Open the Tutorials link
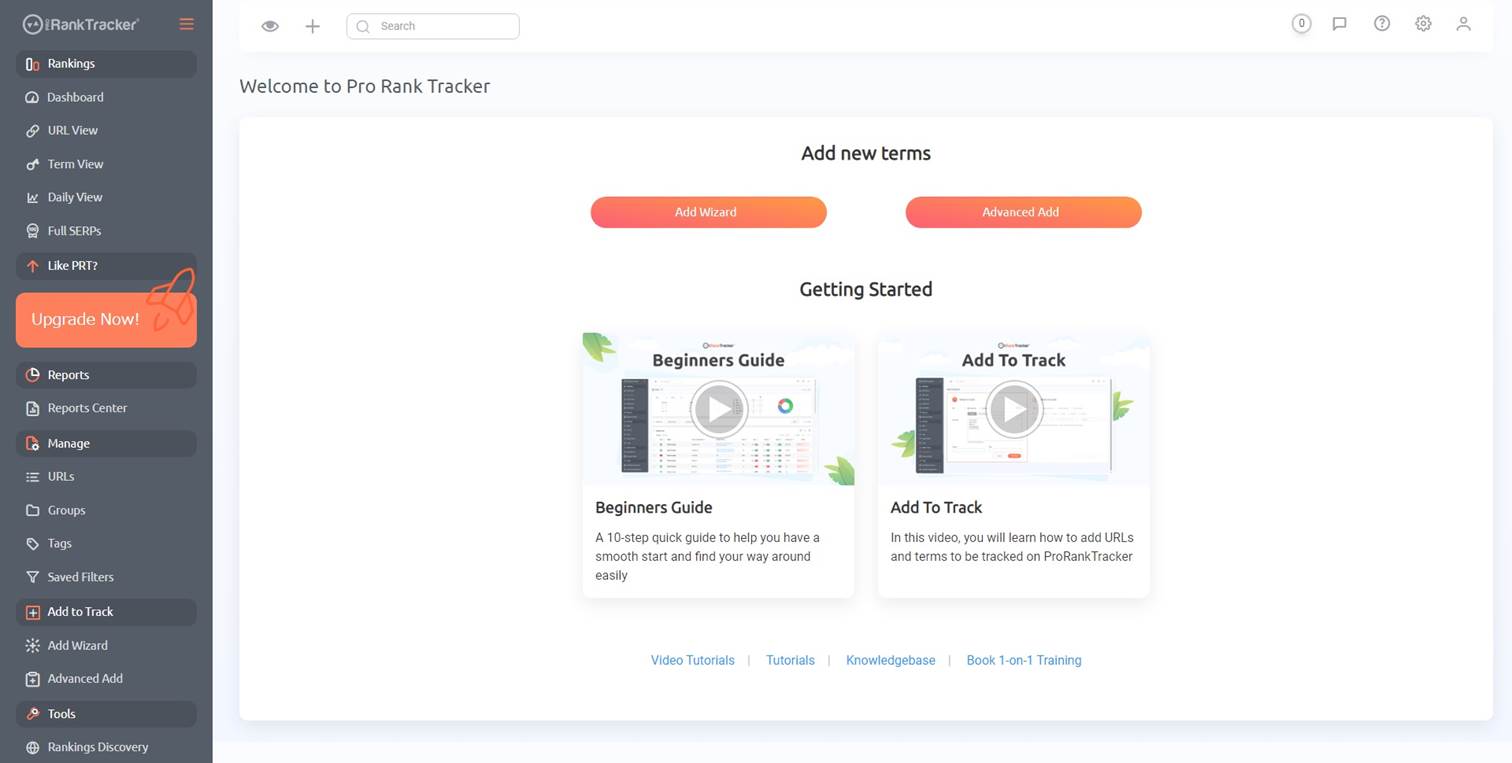The image size is (1512, 763). [790, 660]
